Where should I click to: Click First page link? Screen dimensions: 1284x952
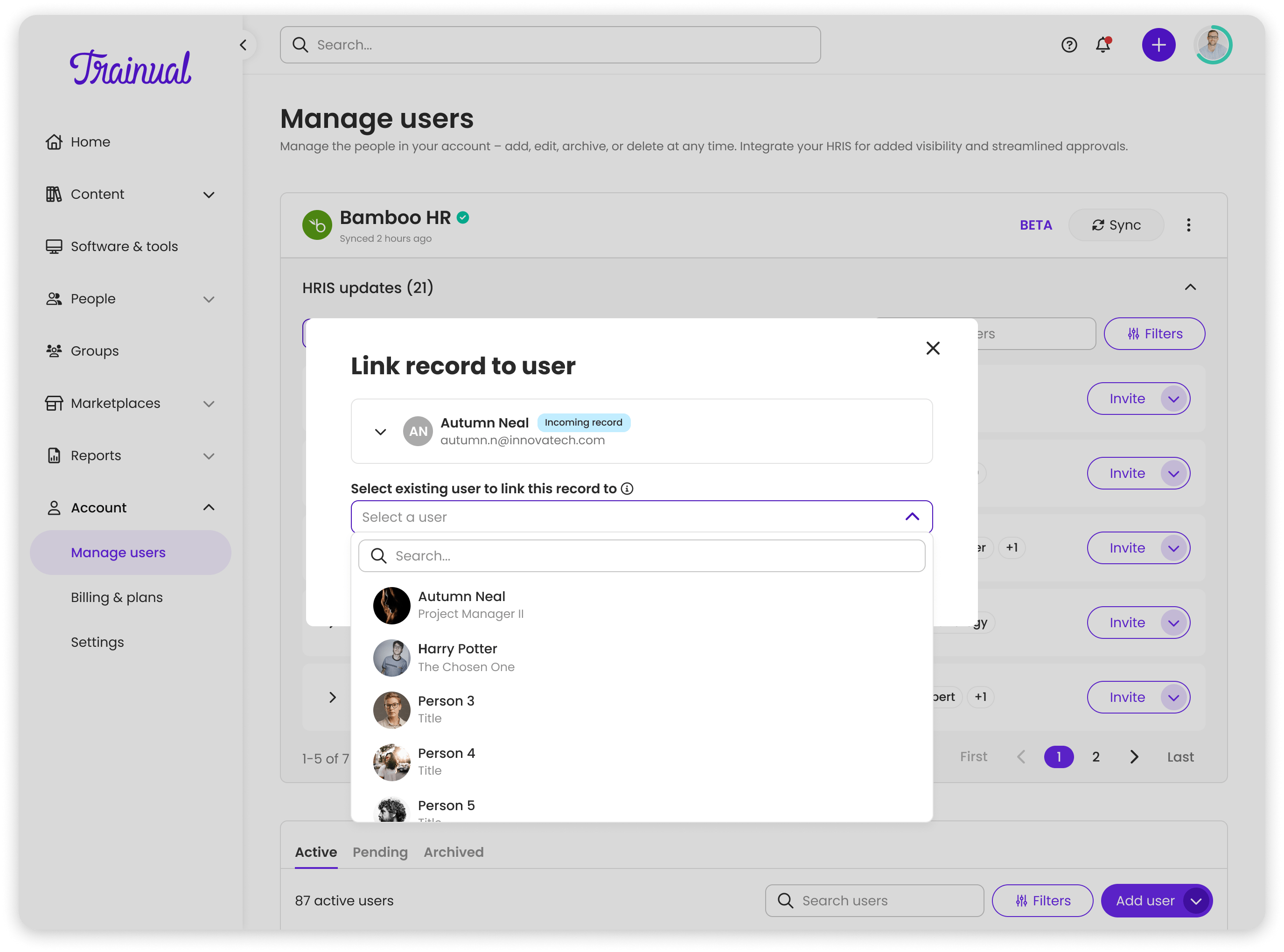973,757
